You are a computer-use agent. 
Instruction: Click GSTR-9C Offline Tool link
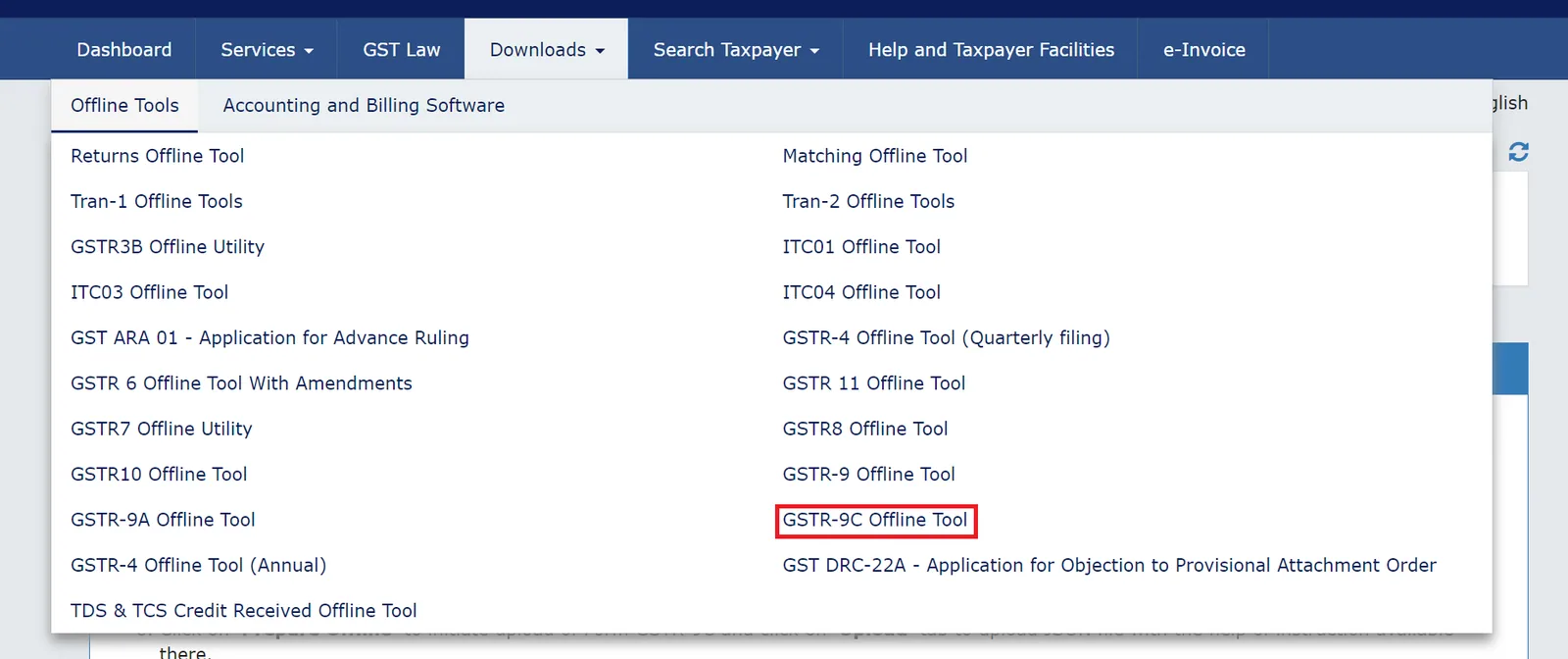(x=875, y=520)
